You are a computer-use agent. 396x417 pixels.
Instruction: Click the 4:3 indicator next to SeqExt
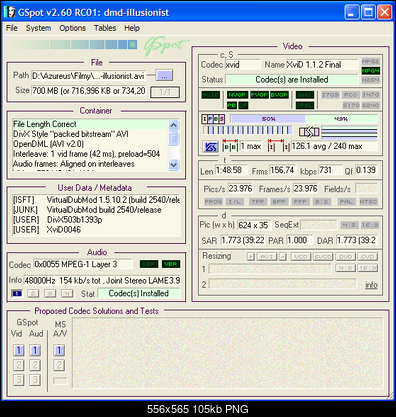(349, 225)
